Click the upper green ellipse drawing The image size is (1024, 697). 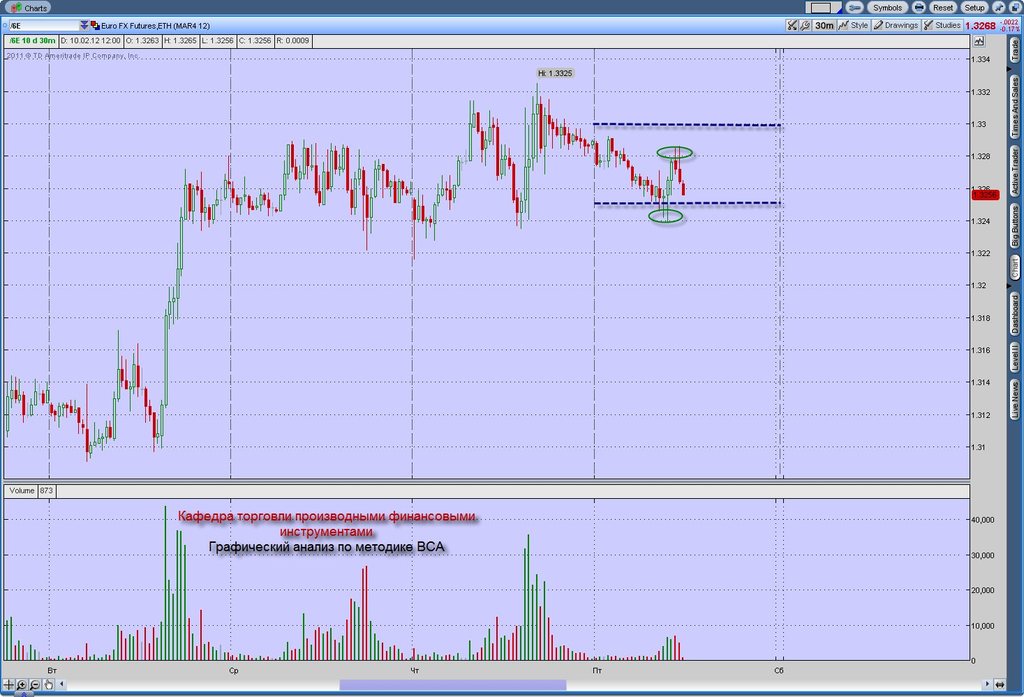[x=675, y=153]
